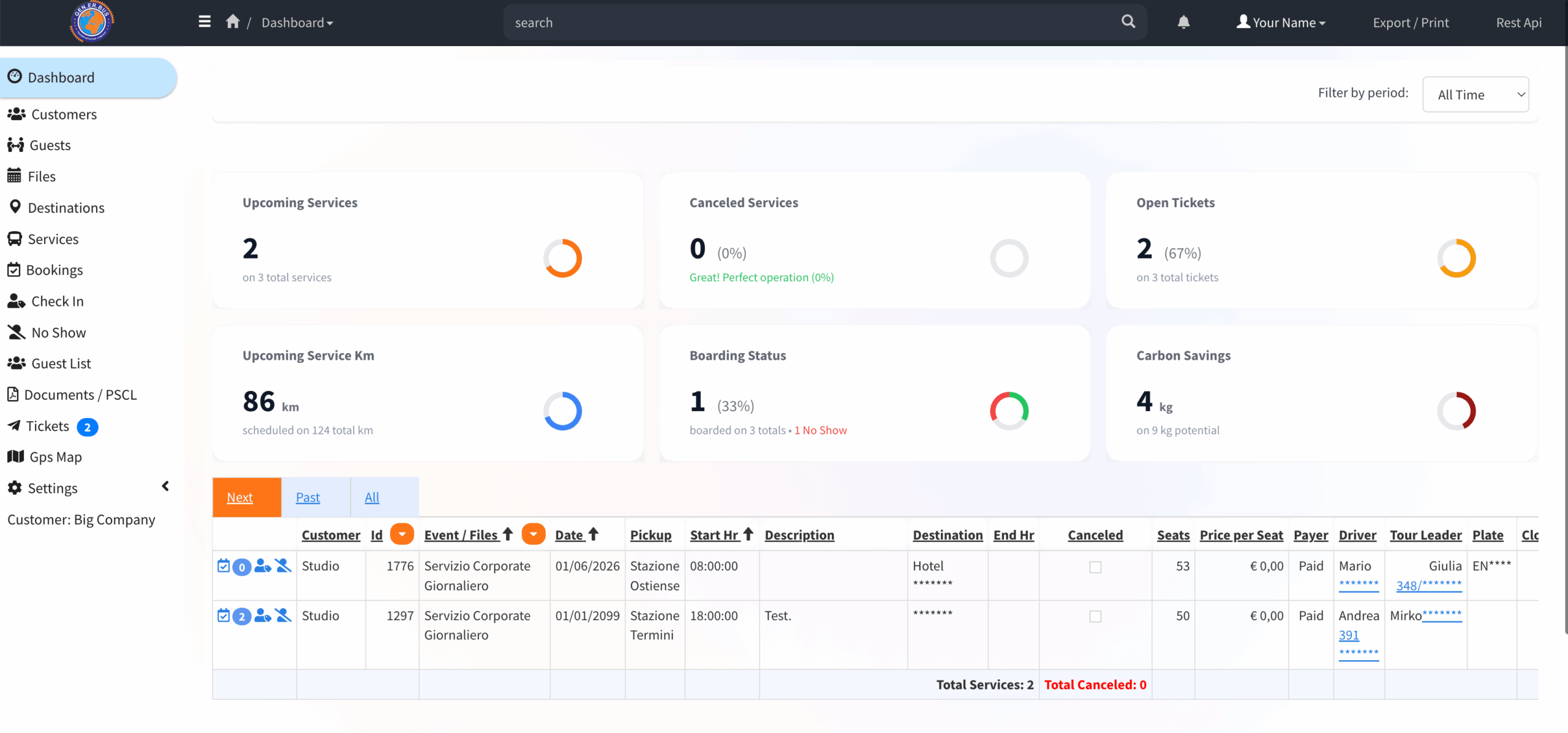Toggle the hamburger sidebar menu icon

click(x=205, y=22)
